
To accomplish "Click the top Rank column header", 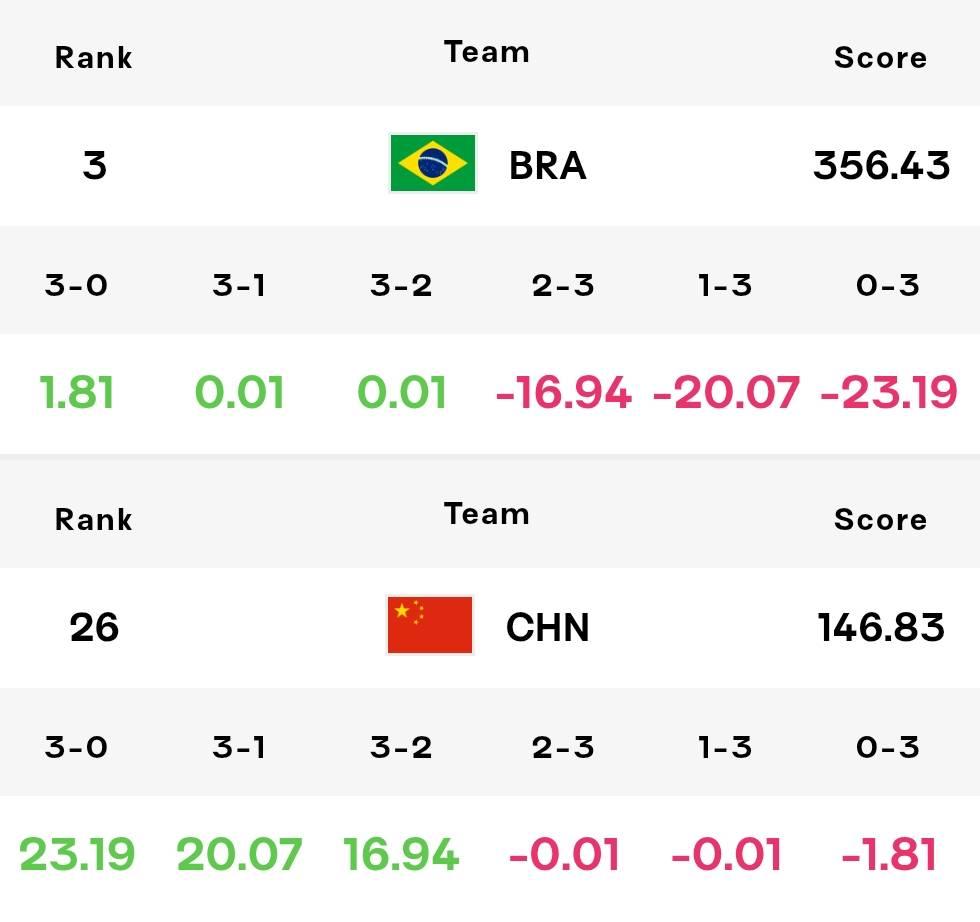I will pyautogui.click(x=94, y=58).
